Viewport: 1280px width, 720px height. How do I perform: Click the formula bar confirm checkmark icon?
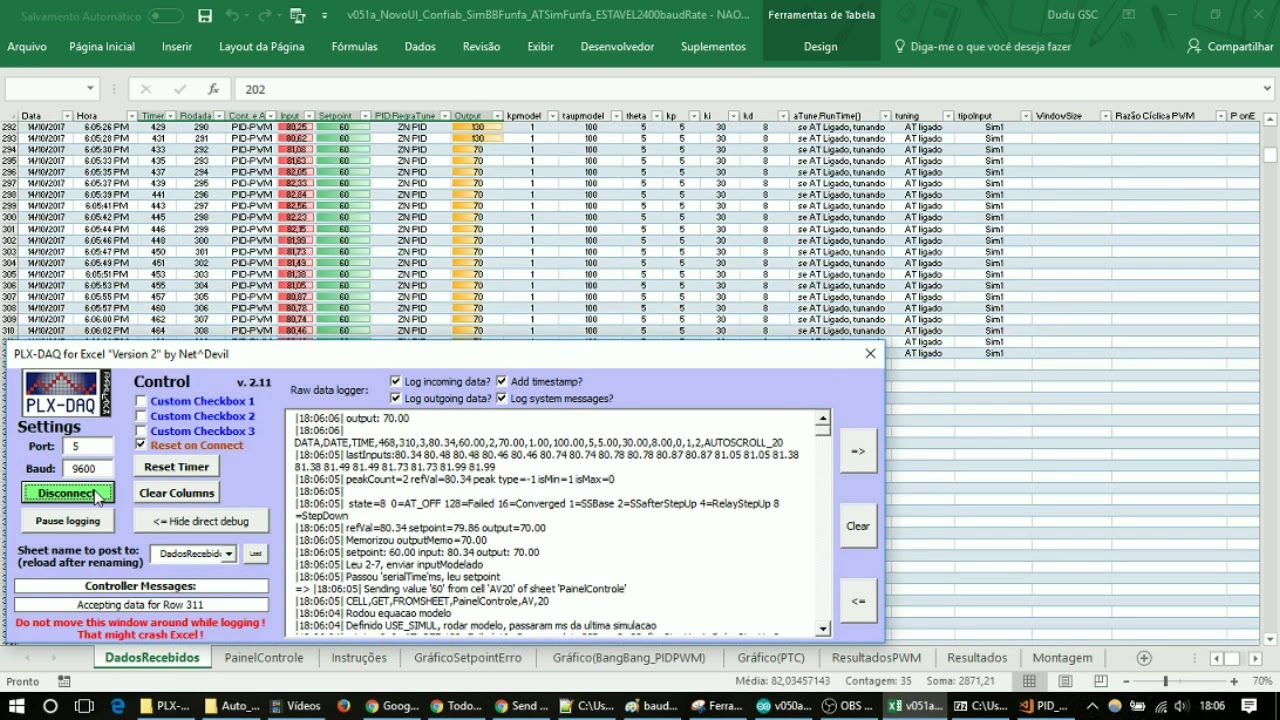pyautogui.click(x=180, y=89)
